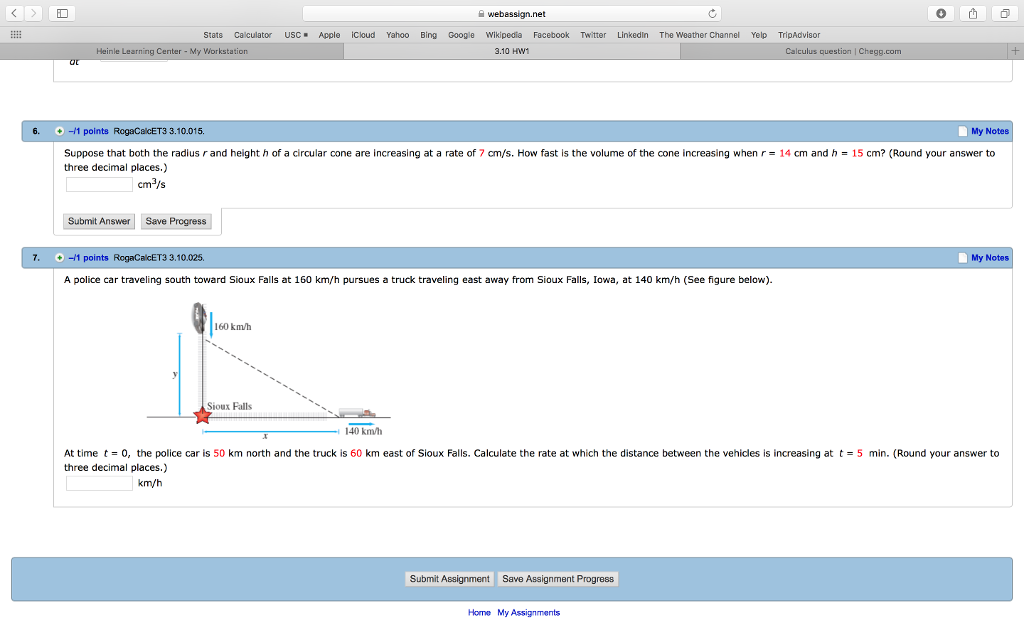Click the tab overview icon
The height and width of the screenshot is (640, 1024).
point(1006,13)
